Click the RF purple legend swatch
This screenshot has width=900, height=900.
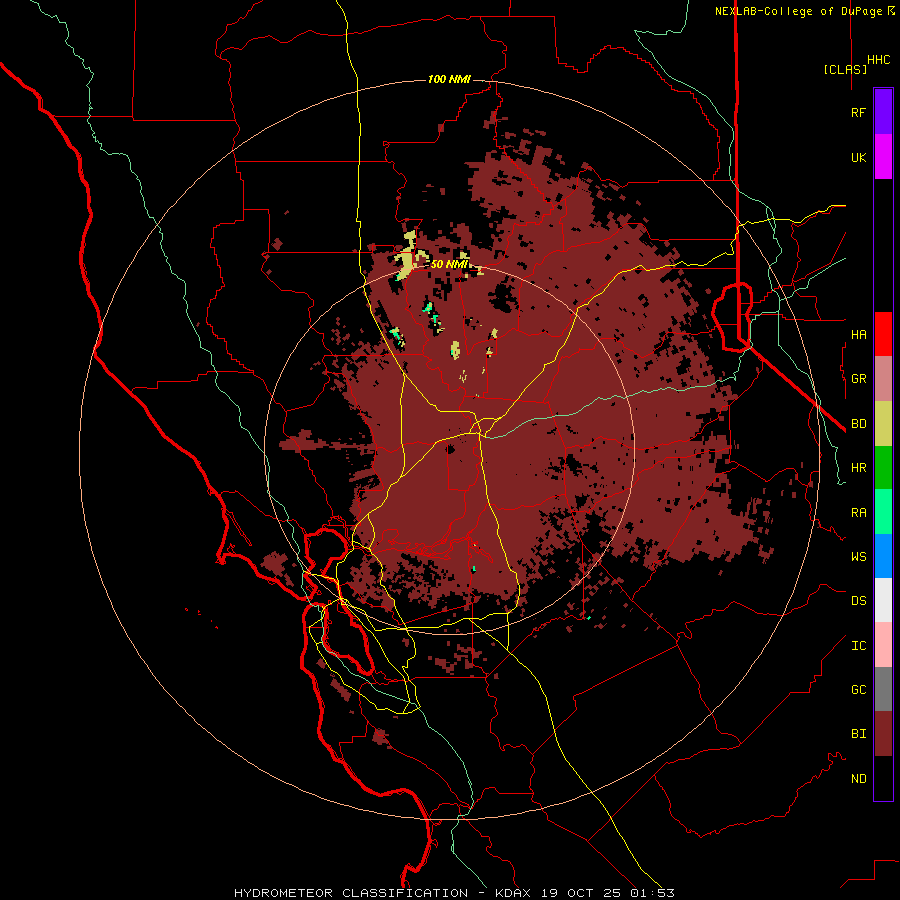[x=883, y=112]
